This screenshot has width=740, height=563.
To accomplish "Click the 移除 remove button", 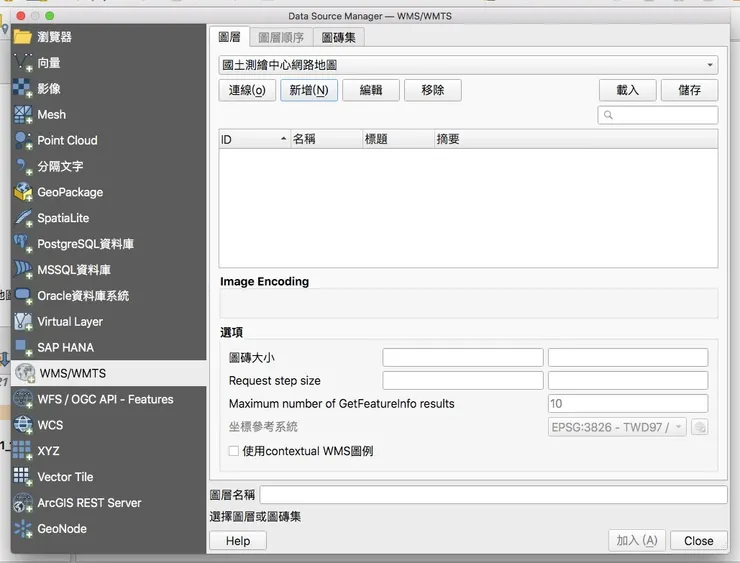I will 433,90.
